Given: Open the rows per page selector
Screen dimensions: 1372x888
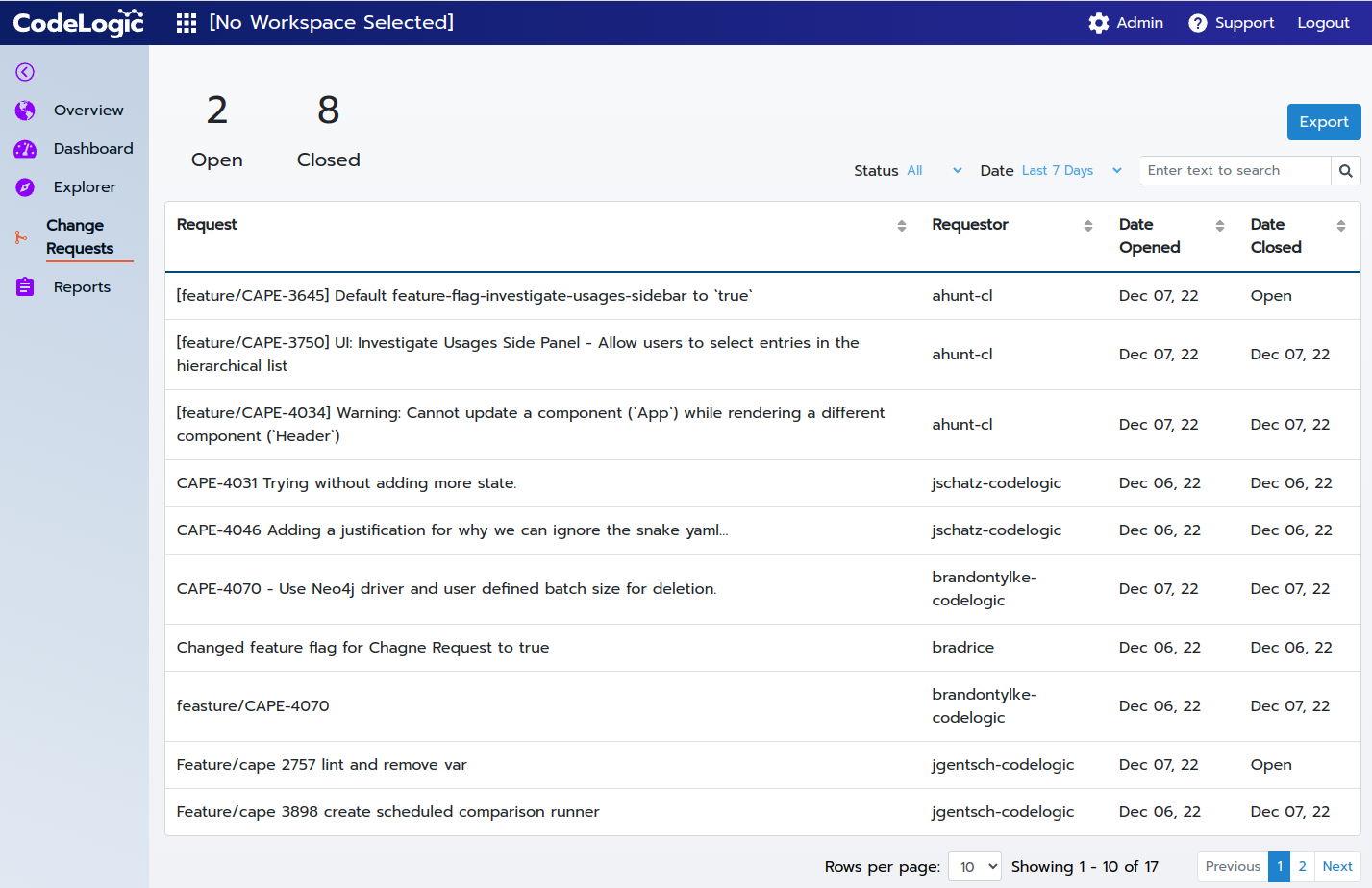Looking at the screenshot, I should tap(975, 867).
